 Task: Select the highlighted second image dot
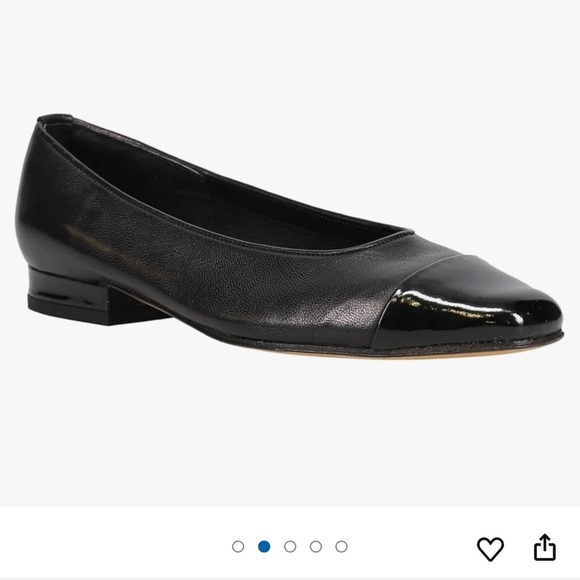264,546
